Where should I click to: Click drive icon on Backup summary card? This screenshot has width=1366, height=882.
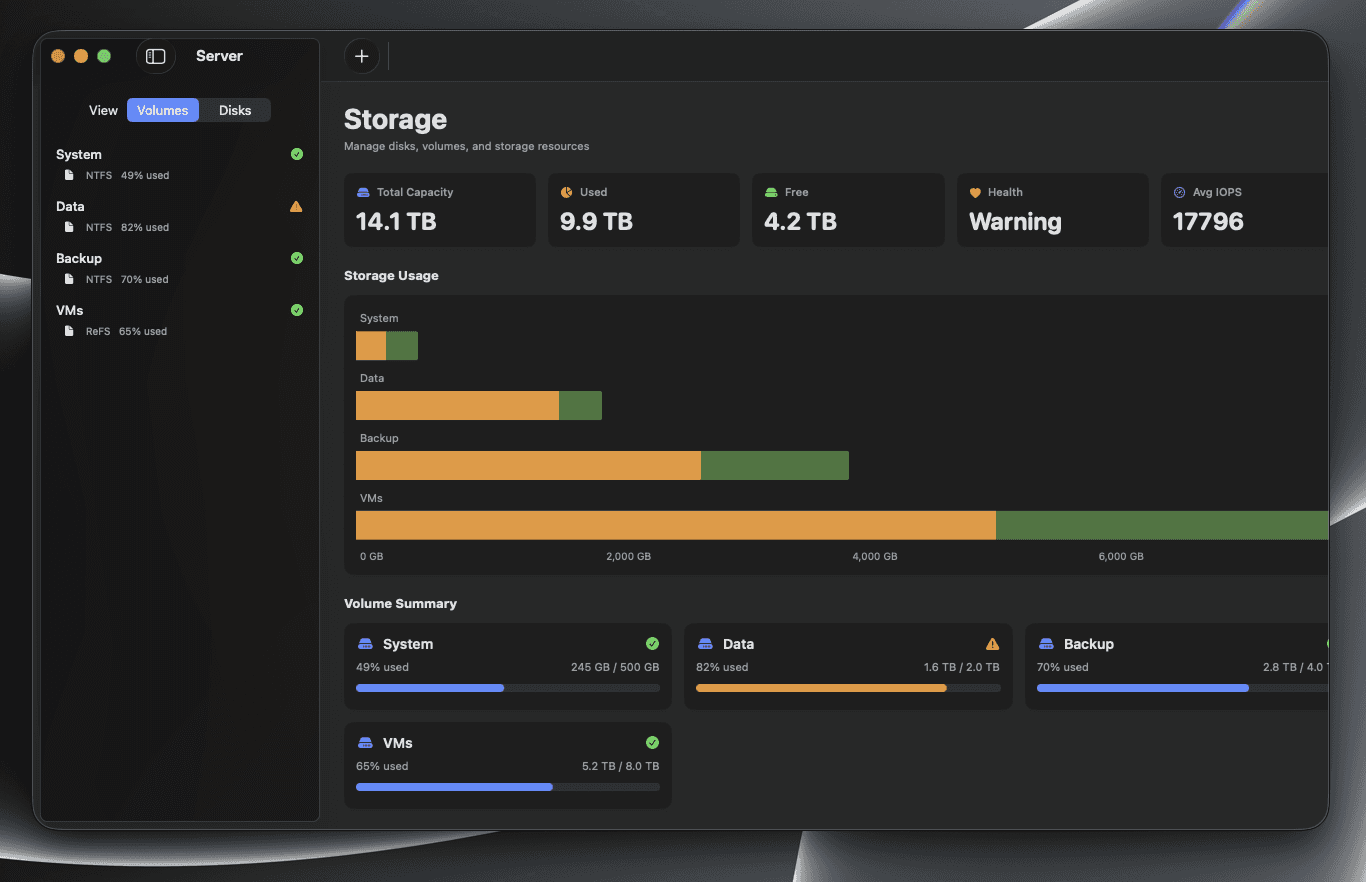click(x=1046, y=644)
